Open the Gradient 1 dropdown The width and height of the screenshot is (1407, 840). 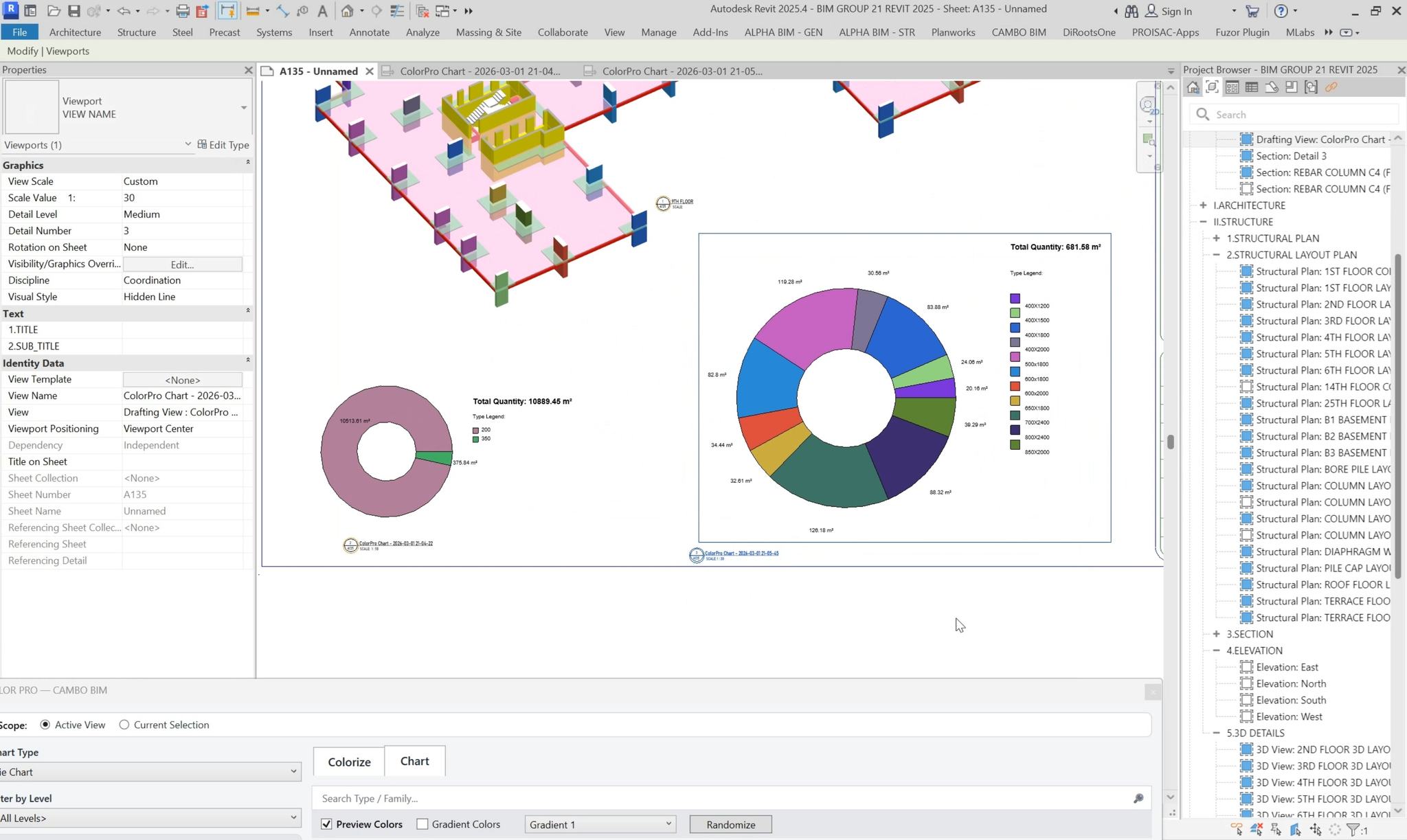point(600,824)
